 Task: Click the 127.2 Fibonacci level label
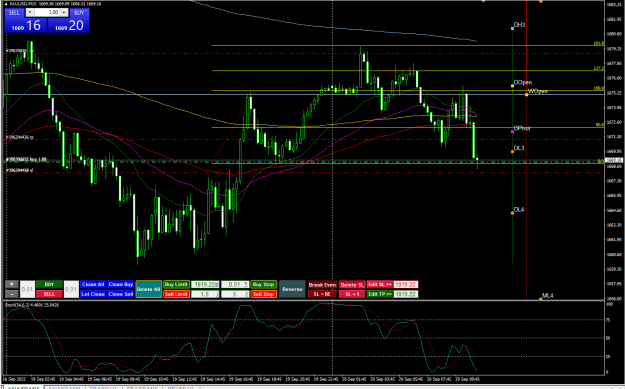pos(599,69)
